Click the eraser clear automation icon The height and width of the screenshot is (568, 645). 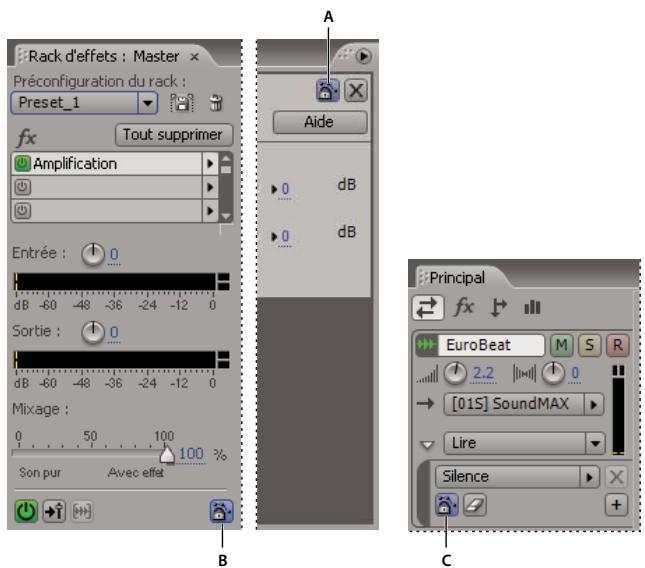[475, 505]
